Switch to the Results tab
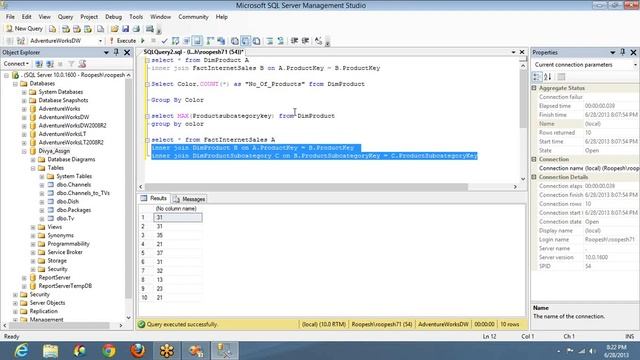This screenshot has height=360, width=640. point(154,198)
